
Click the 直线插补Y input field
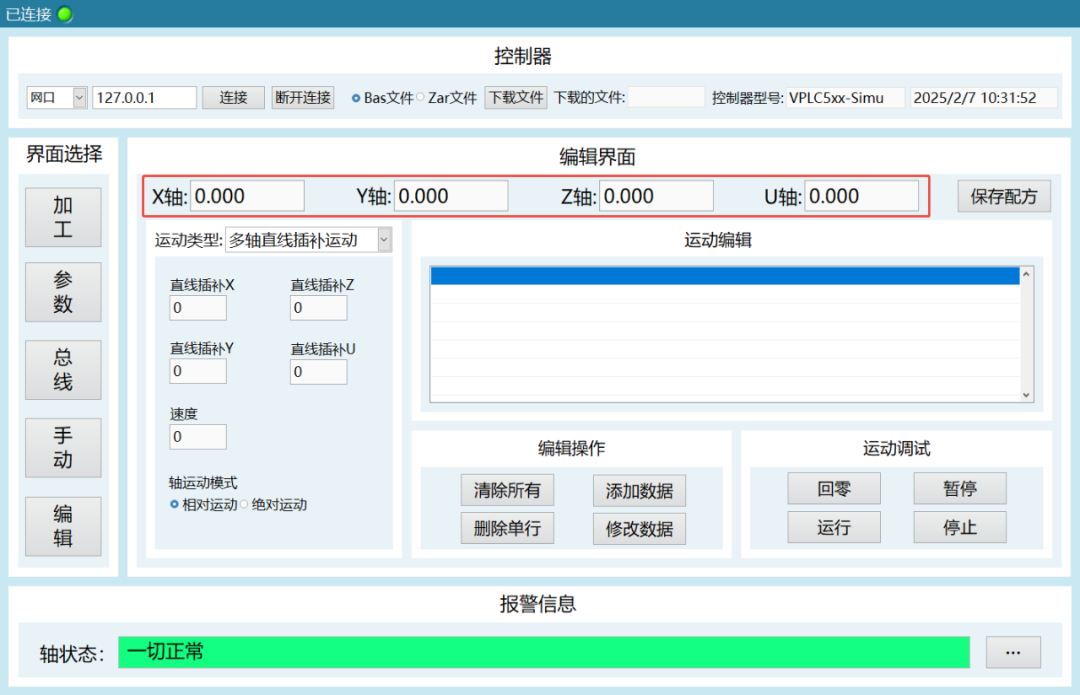coord(198,371)
